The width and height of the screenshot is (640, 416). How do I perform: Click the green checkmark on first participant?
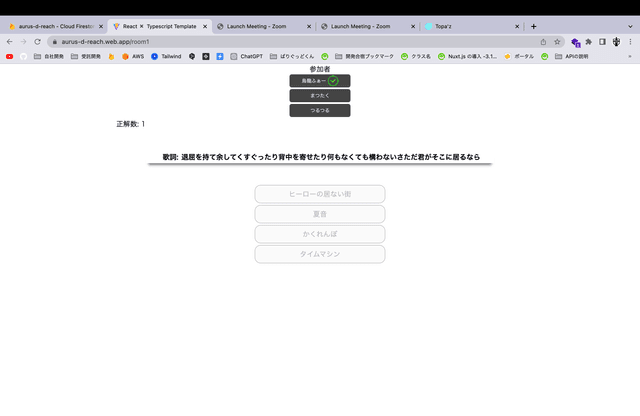[x=333, y=81]
